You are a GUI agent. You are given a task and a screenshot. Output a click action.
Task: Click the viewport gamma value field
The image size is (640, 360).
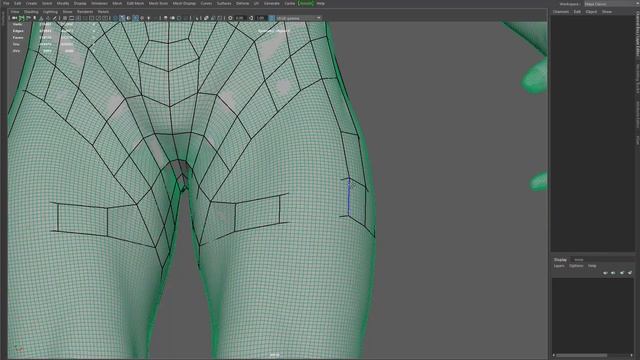click(260, 18)
